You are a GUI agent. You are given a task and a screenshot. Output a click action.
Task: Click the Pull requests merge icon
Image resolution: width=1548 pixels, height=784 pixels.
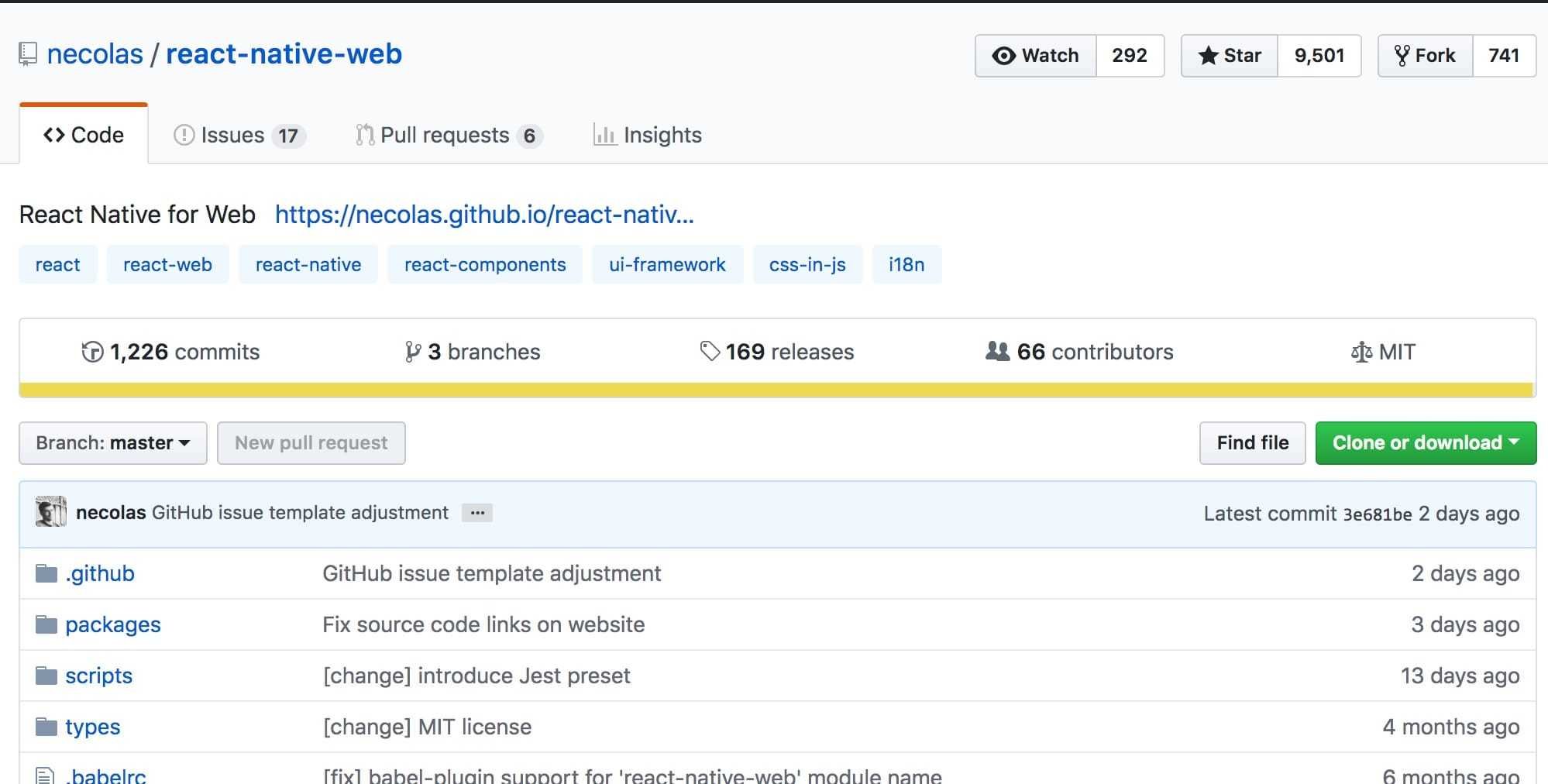point(365,136)
